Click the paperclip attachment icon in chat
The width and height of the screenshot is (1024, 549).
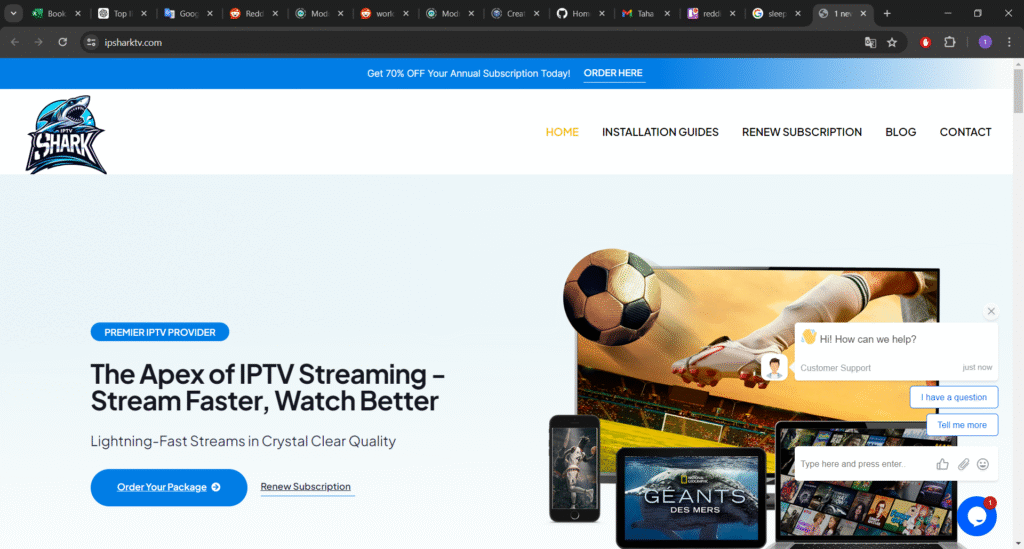(963, 464)
